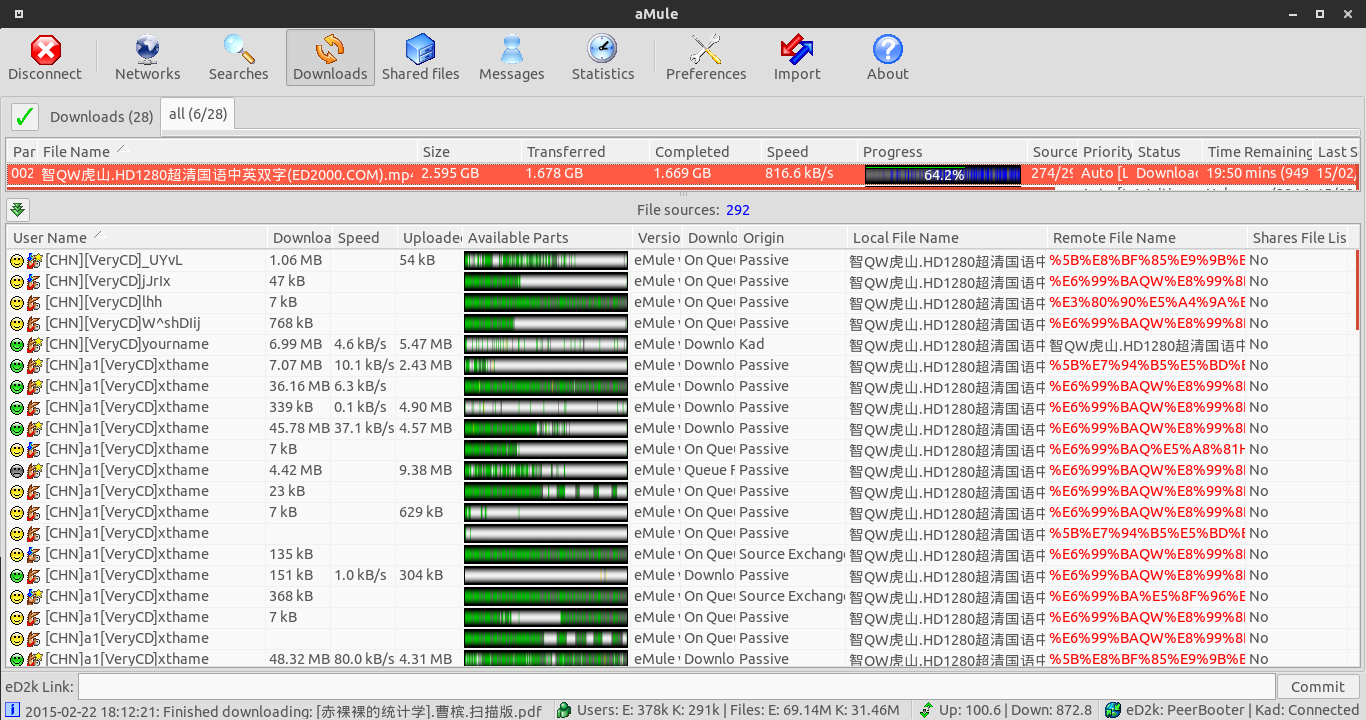This screenshot has height=720, width=1366.
Task: Click window menu icon in title bar
Action: point(18,14)
